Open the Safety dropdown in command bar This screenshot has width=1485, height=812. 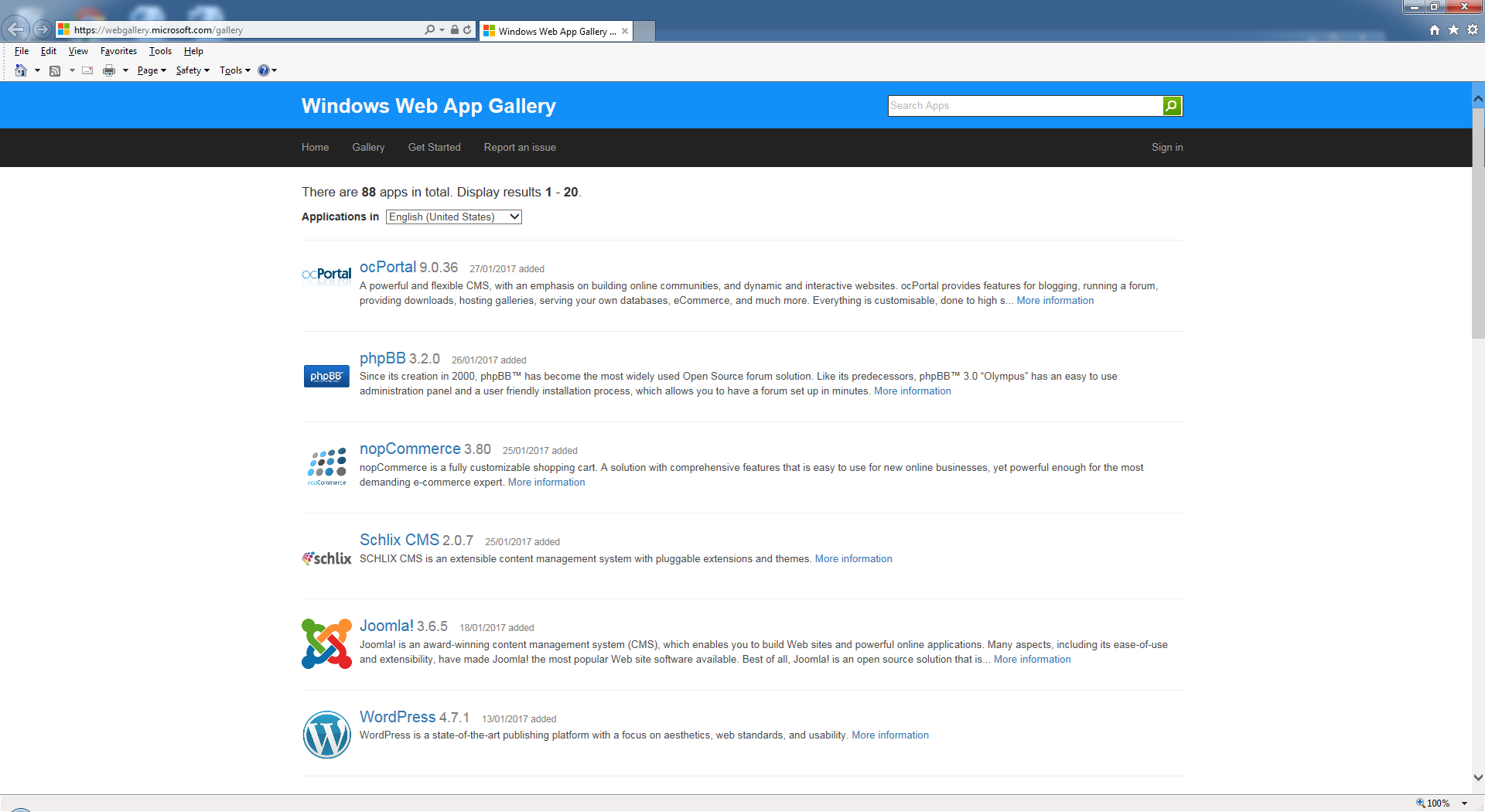[193, 70]
